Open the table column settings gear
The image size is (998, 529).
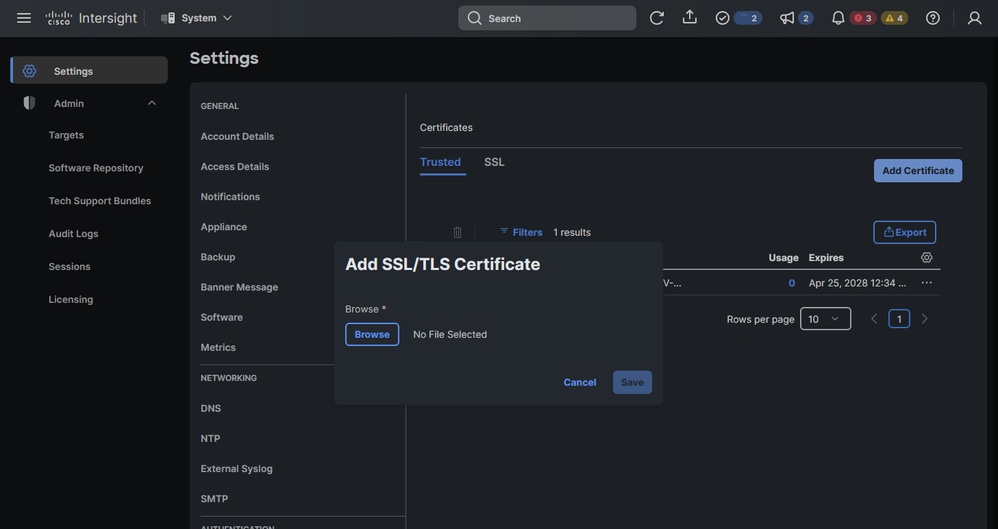coord(927,257)
